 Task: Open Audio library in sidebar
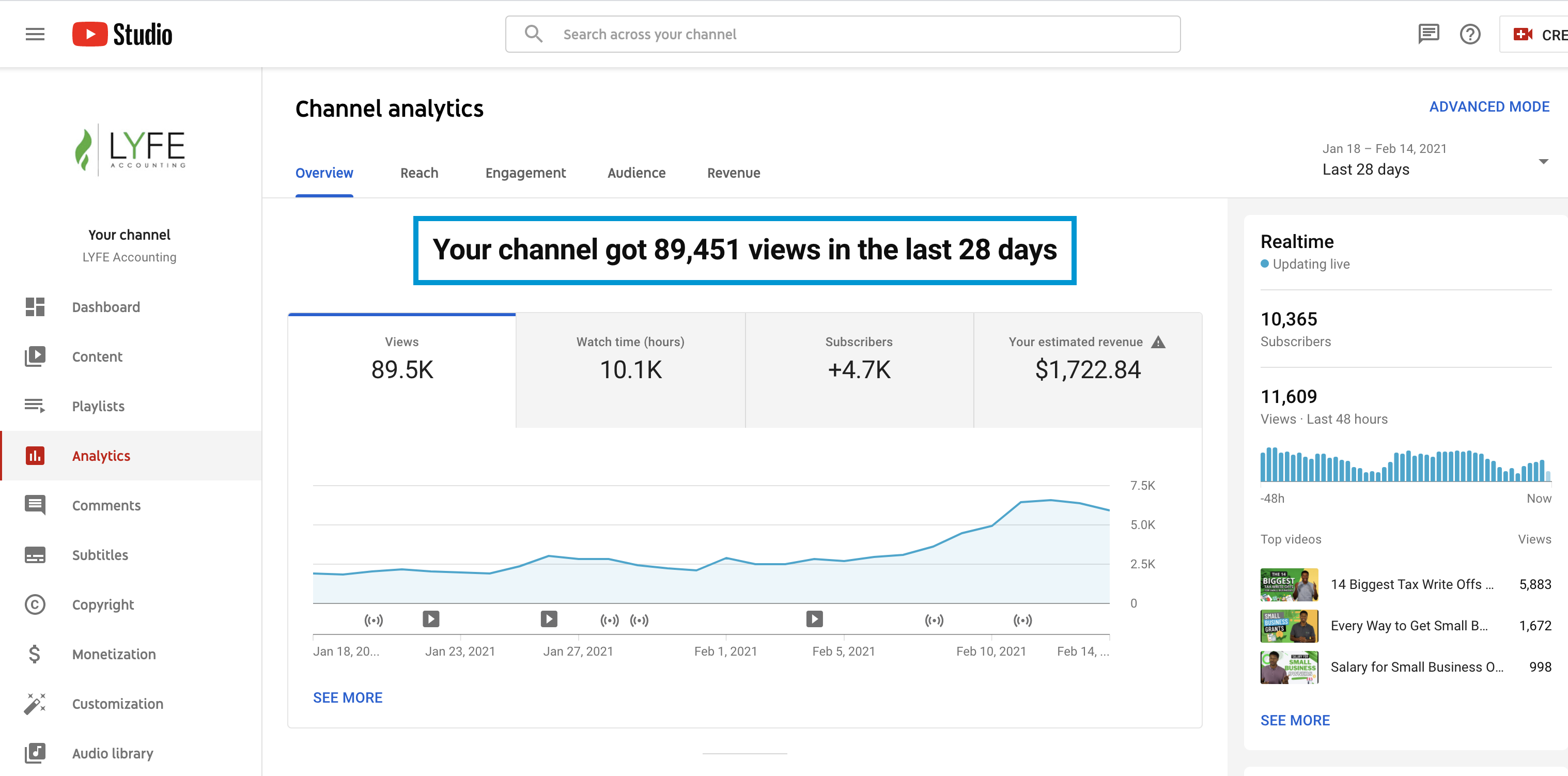click(112, 753)
